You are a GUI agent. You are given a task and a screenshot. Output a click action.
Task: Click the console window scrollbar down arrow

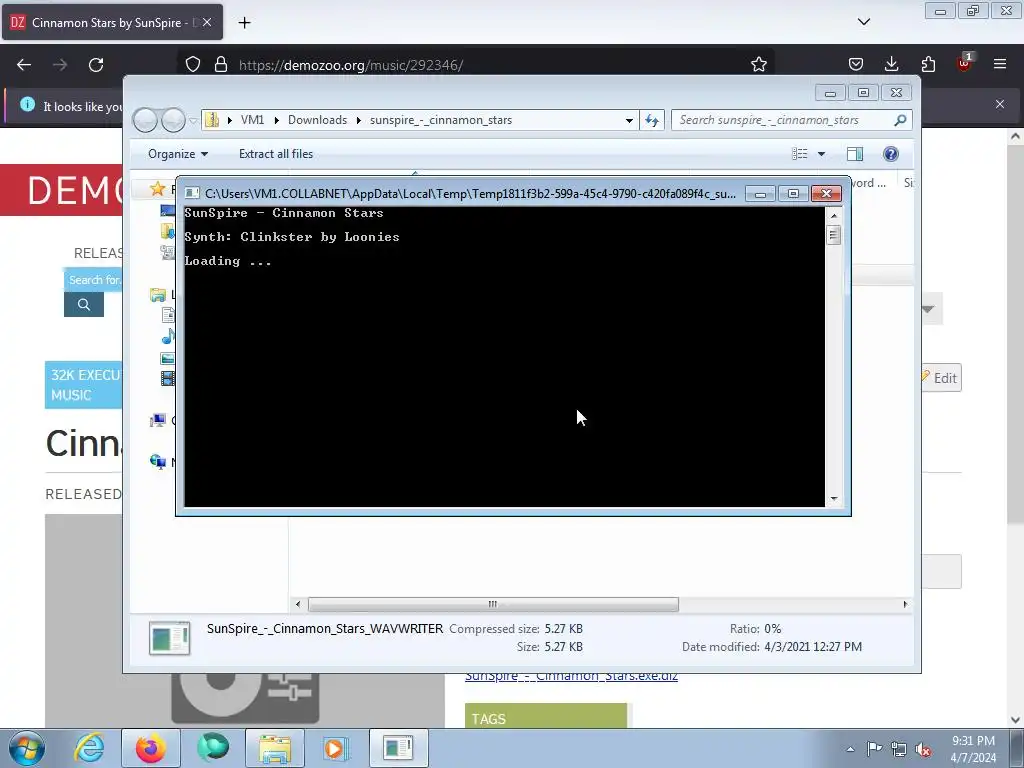point(833,499)
